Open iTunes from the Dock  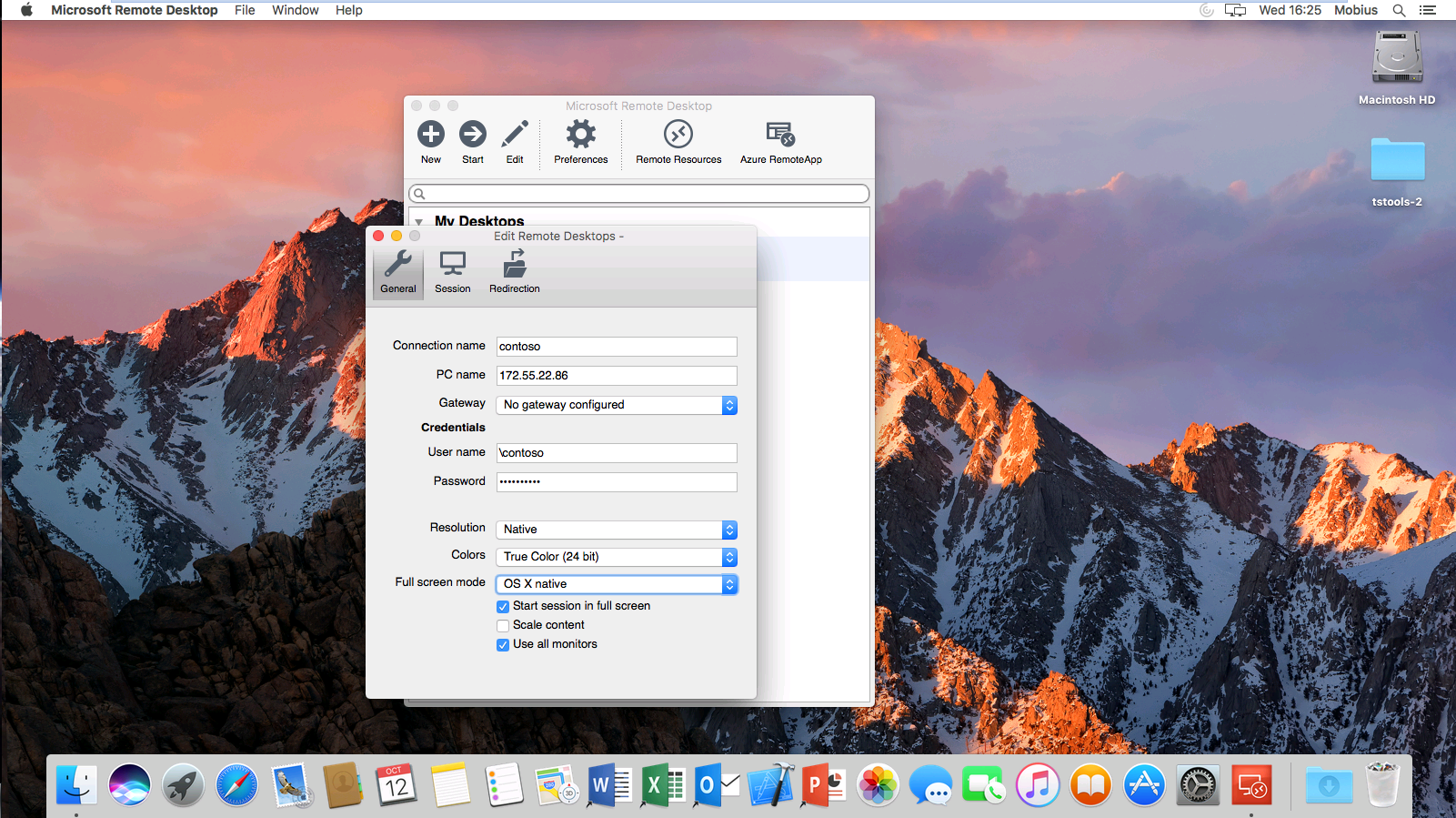point(1038,784)
